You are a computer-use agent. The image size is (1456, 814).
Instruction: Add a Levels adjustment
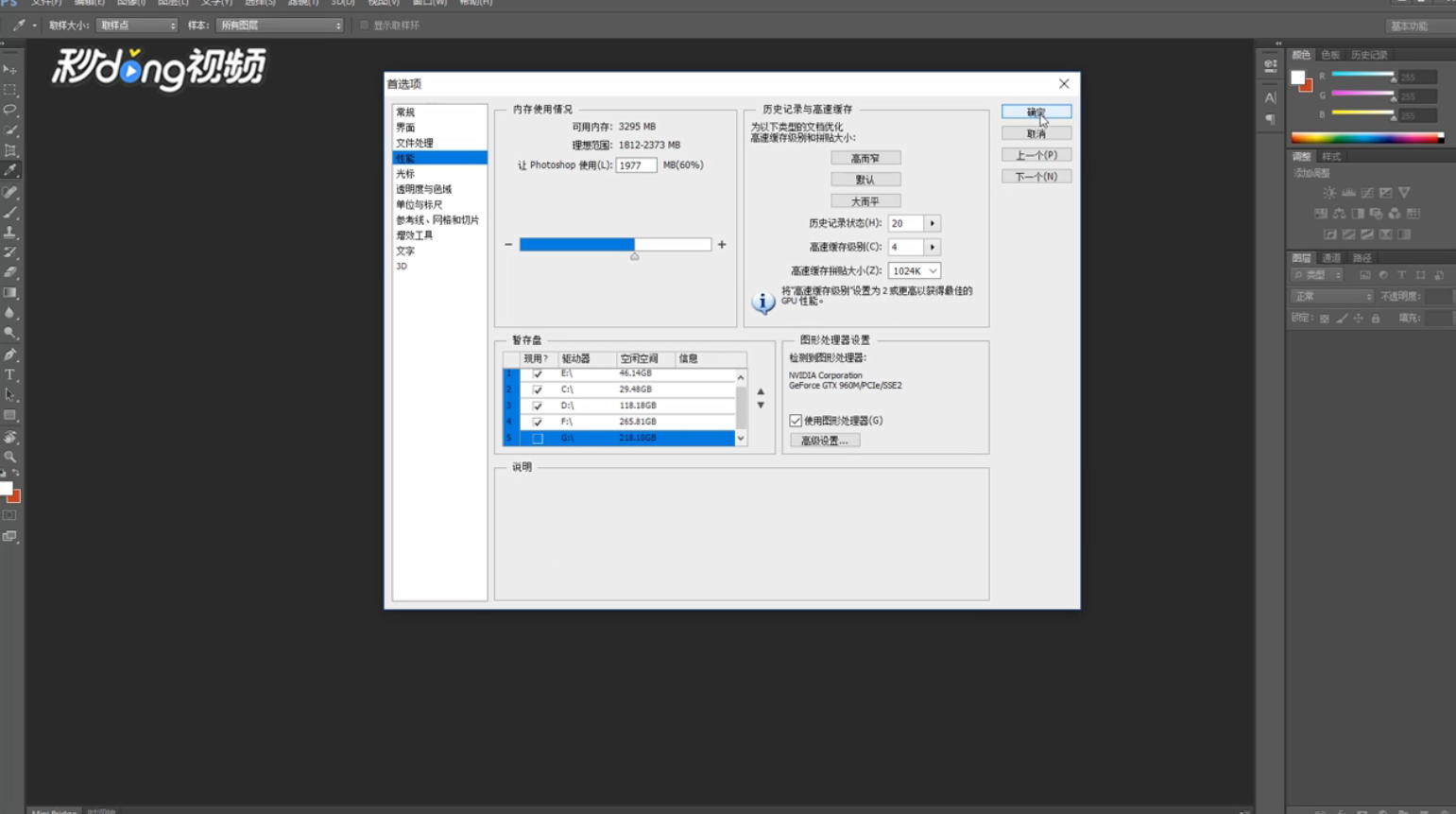point(1348,193)
